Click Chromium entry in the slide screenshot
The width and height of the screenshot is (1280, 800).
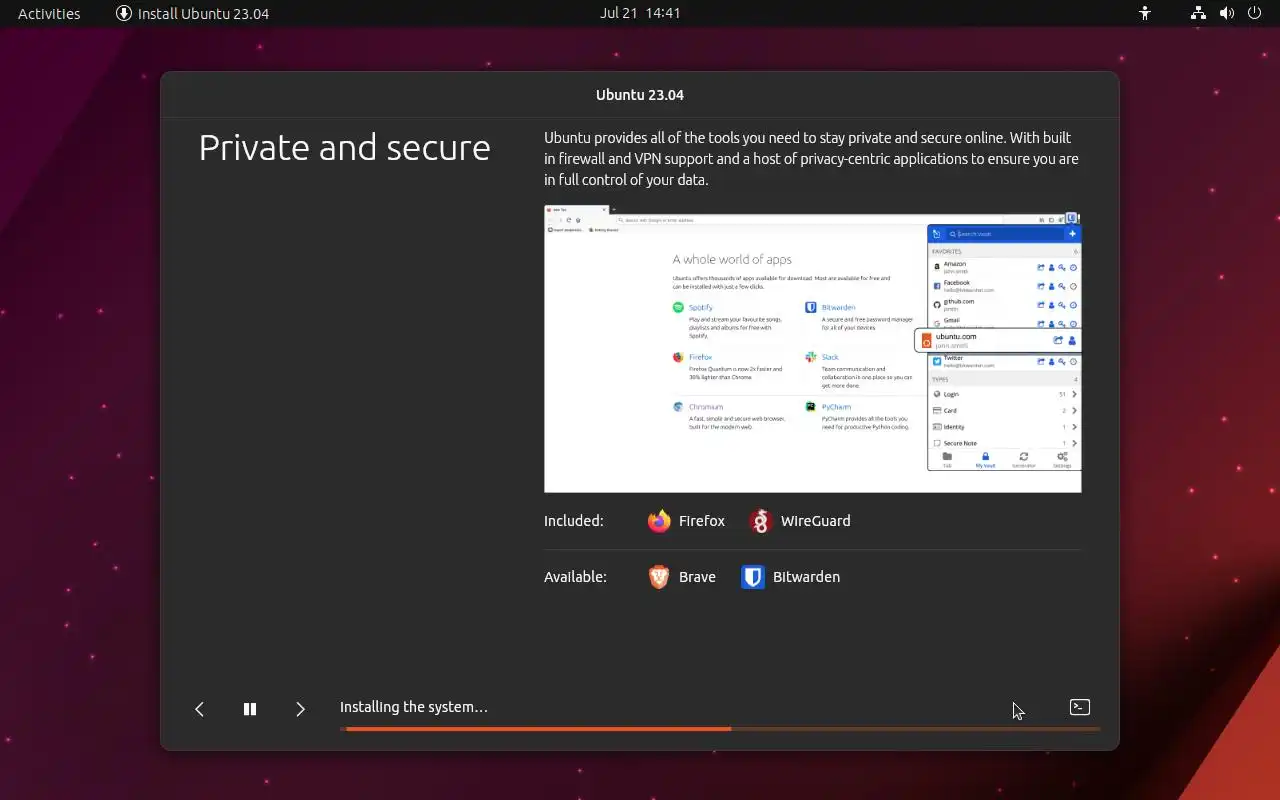click(705, 407)
